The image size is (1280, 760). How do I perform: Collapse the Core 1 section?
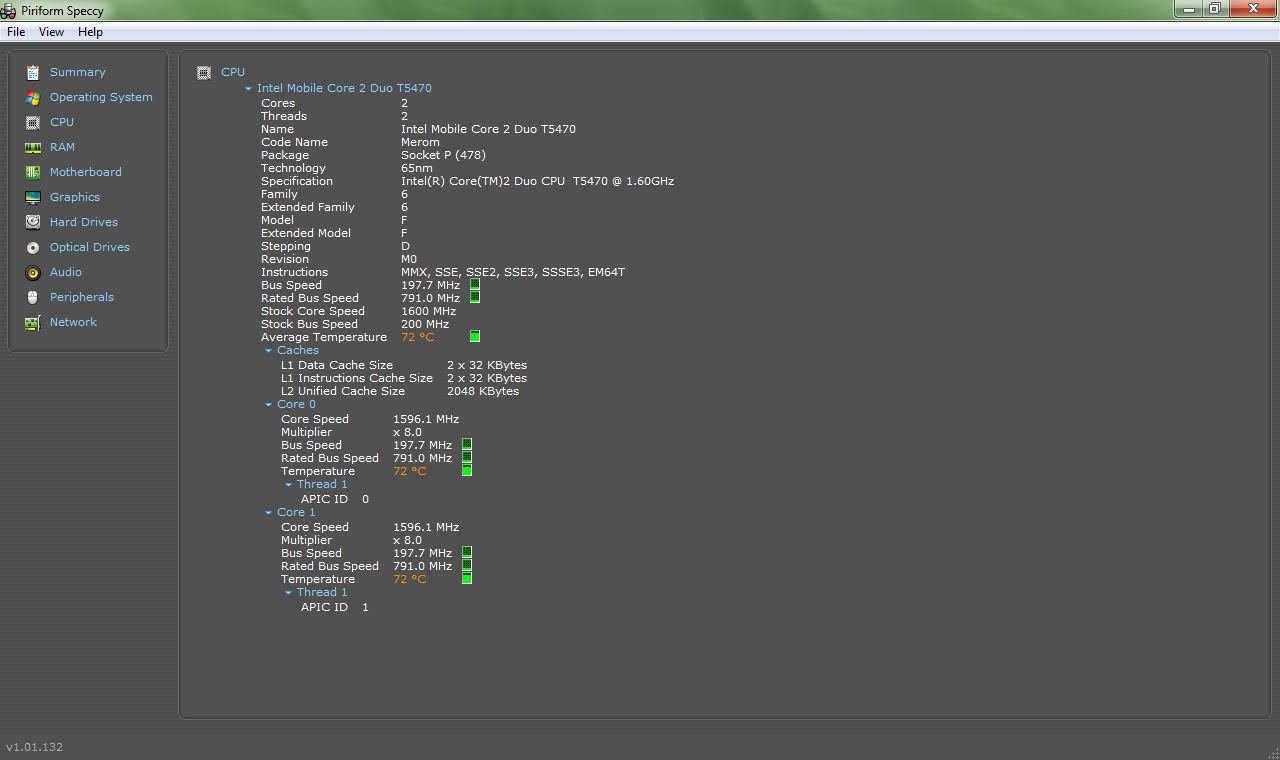coord(268,513)
